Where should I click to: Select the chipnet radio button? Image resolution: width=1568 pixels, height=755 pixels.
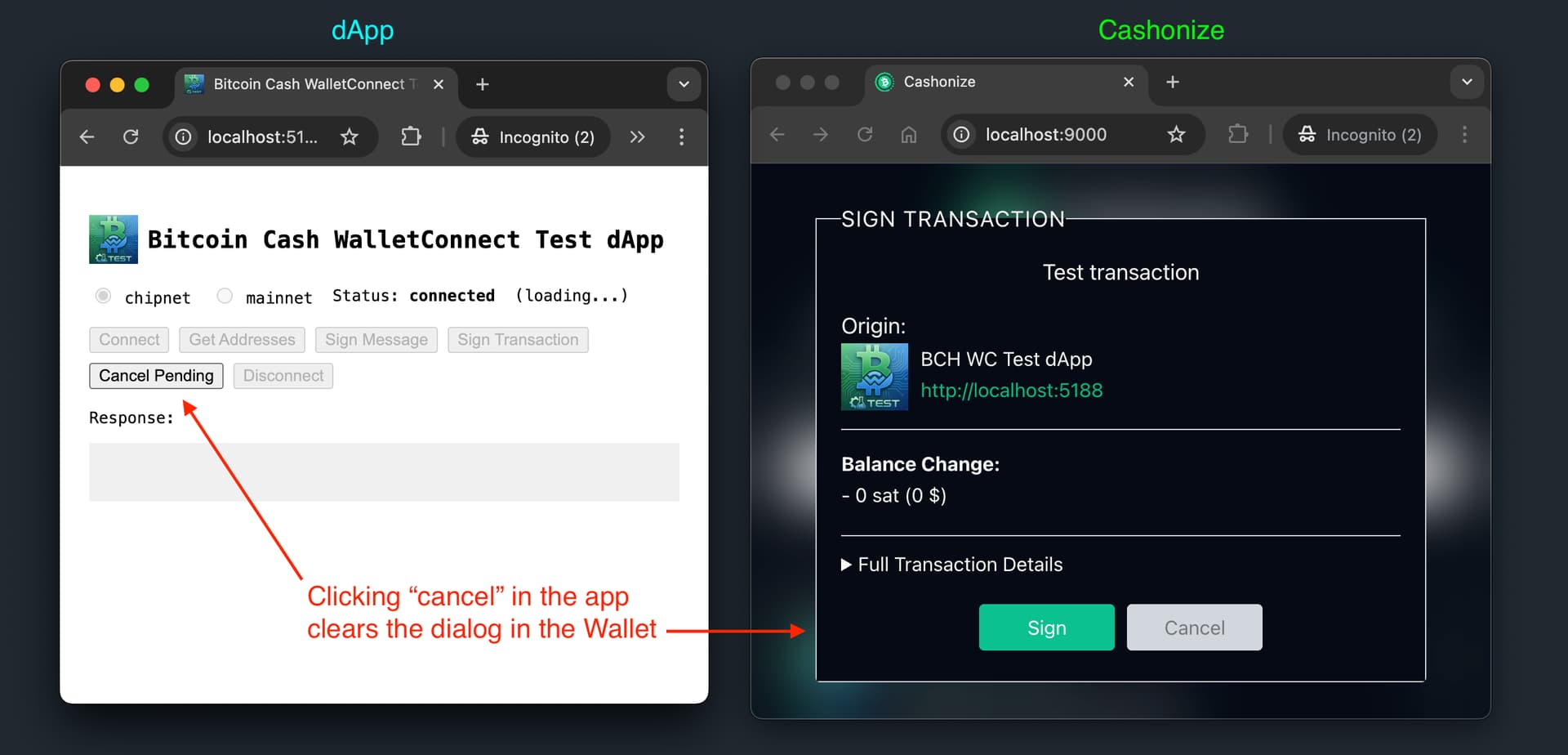point(103,296)
